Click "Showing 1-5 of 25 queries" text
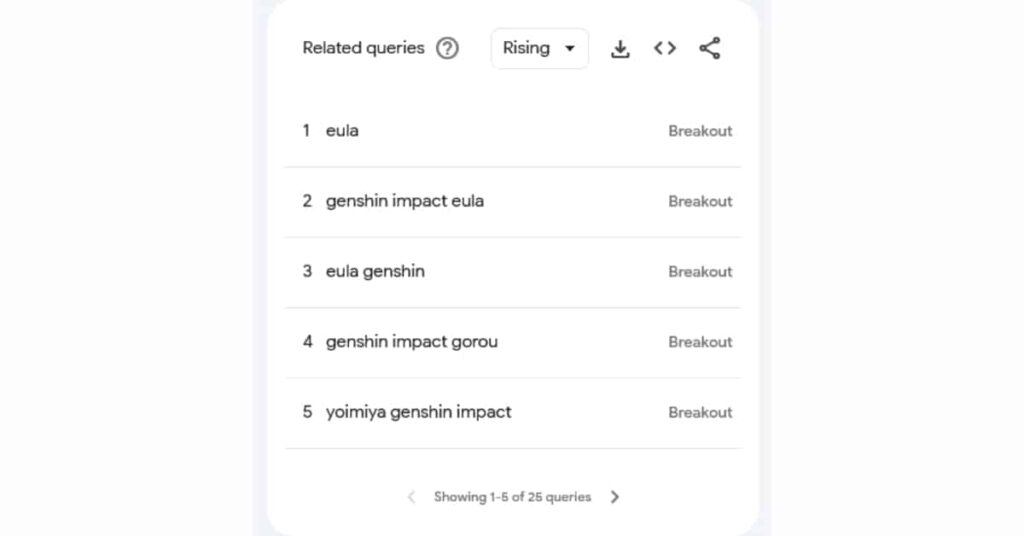 (x=512, y=497)
